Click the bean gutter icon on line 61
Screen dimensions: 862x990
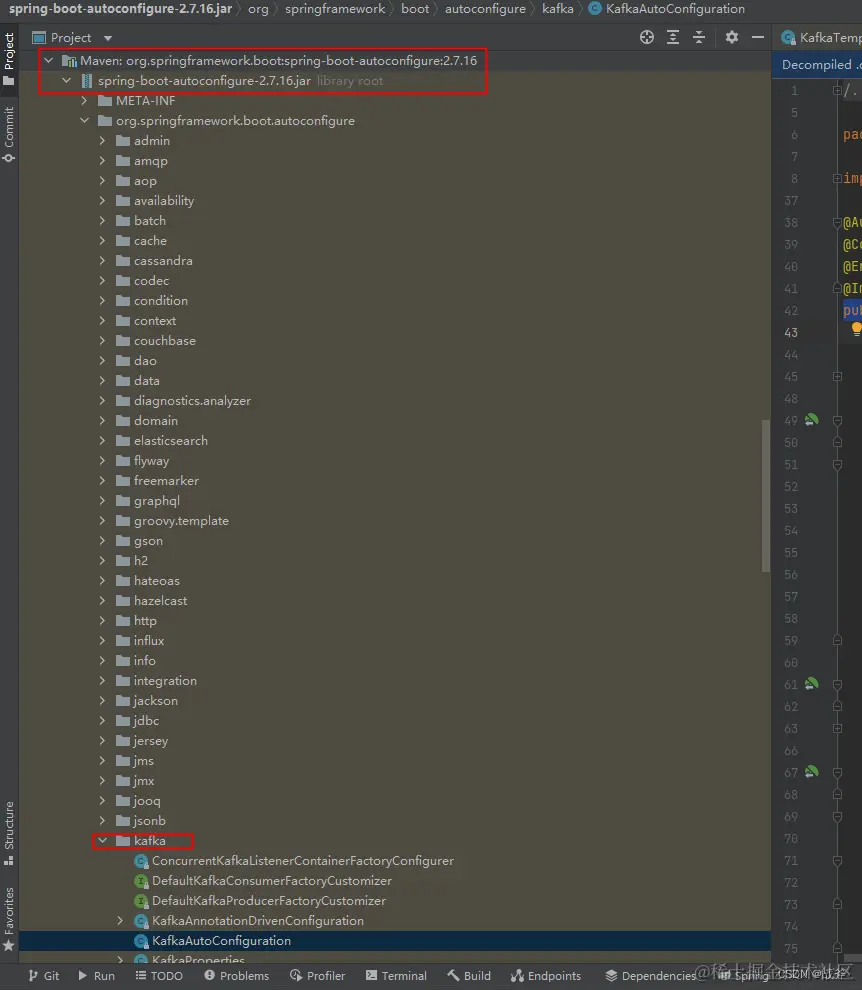tap(811, 684)
